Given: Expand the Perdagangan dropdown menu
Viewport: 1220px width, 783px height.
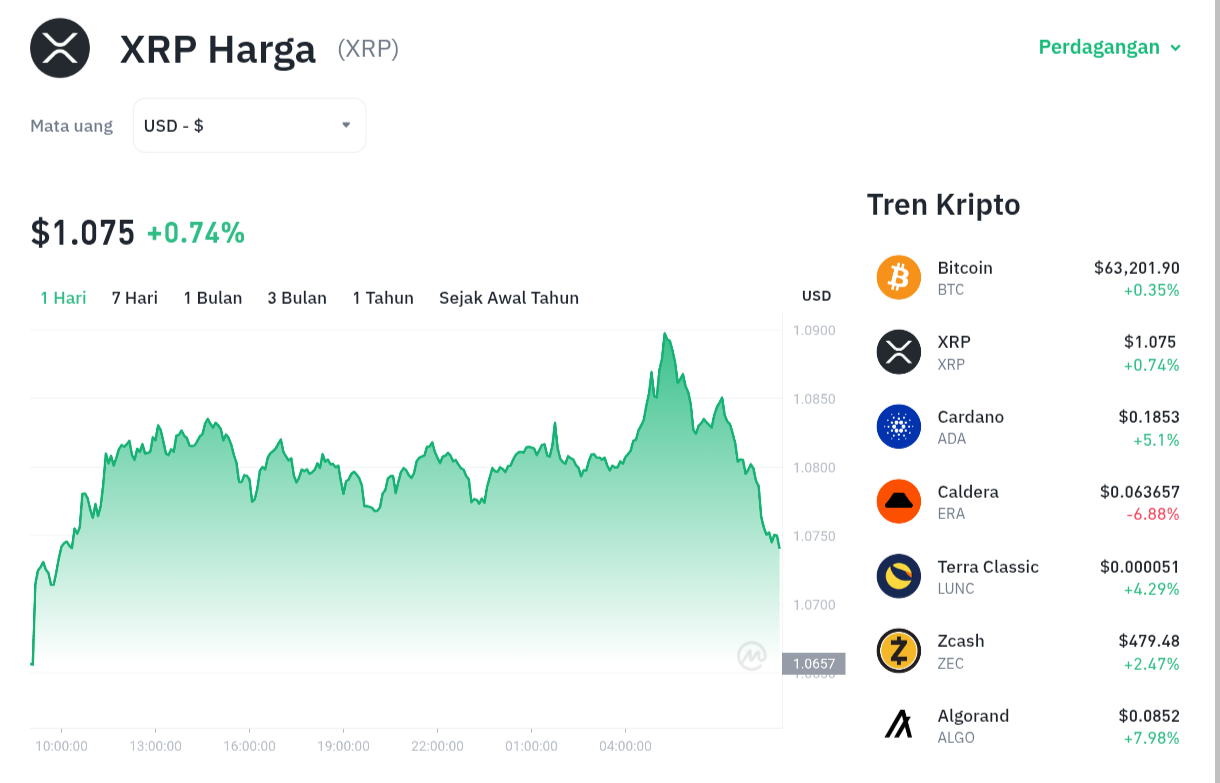Looking at the screenshot, I should (1110, 47).
